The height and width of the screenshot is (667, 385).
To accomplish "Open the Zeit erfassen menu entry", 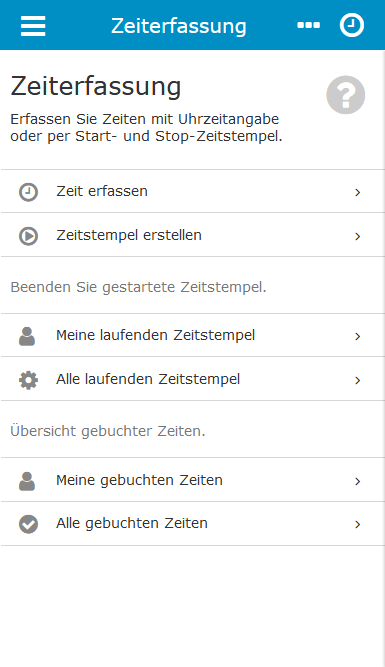I will [192, 191].
